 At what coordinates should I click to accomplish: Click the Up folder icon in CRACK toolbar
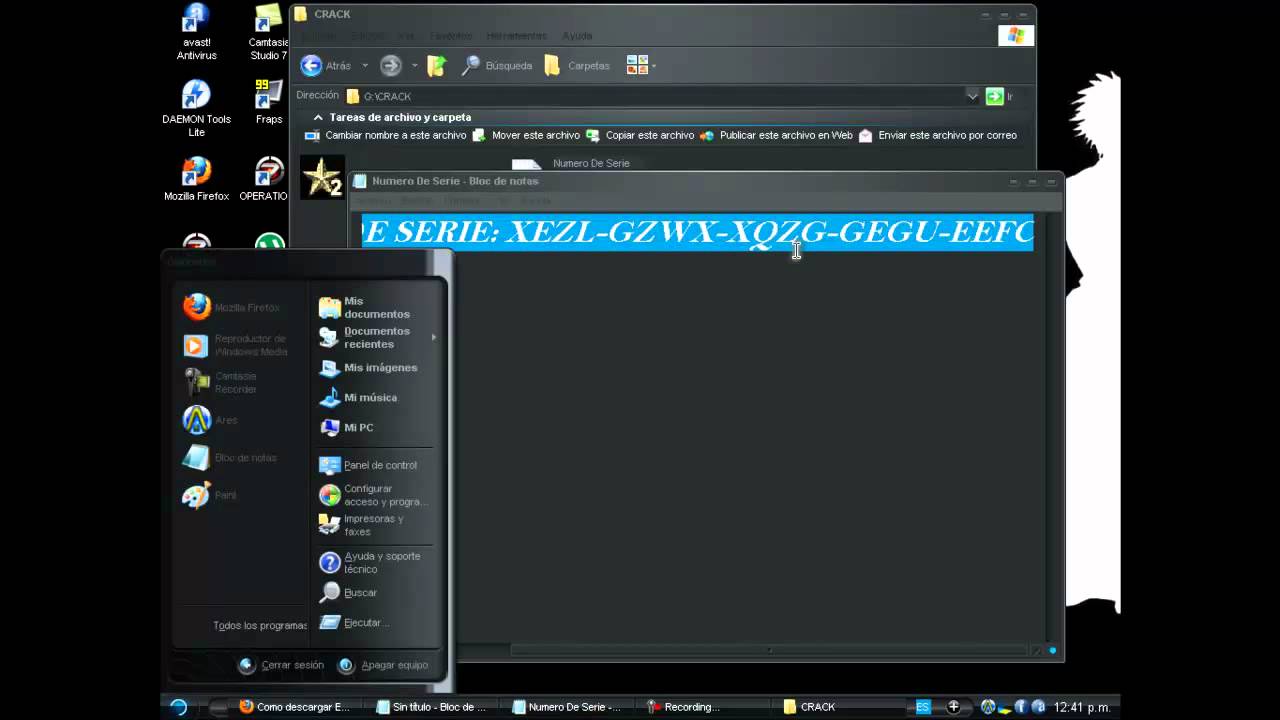pyautogui.click(x=437, y=65)
